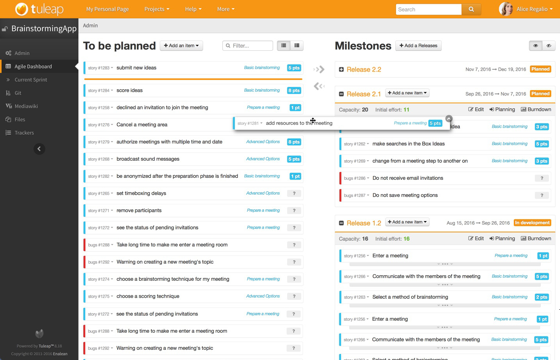
Task: Click the move-right double arrow icon
Action: (x=319, y=69)
